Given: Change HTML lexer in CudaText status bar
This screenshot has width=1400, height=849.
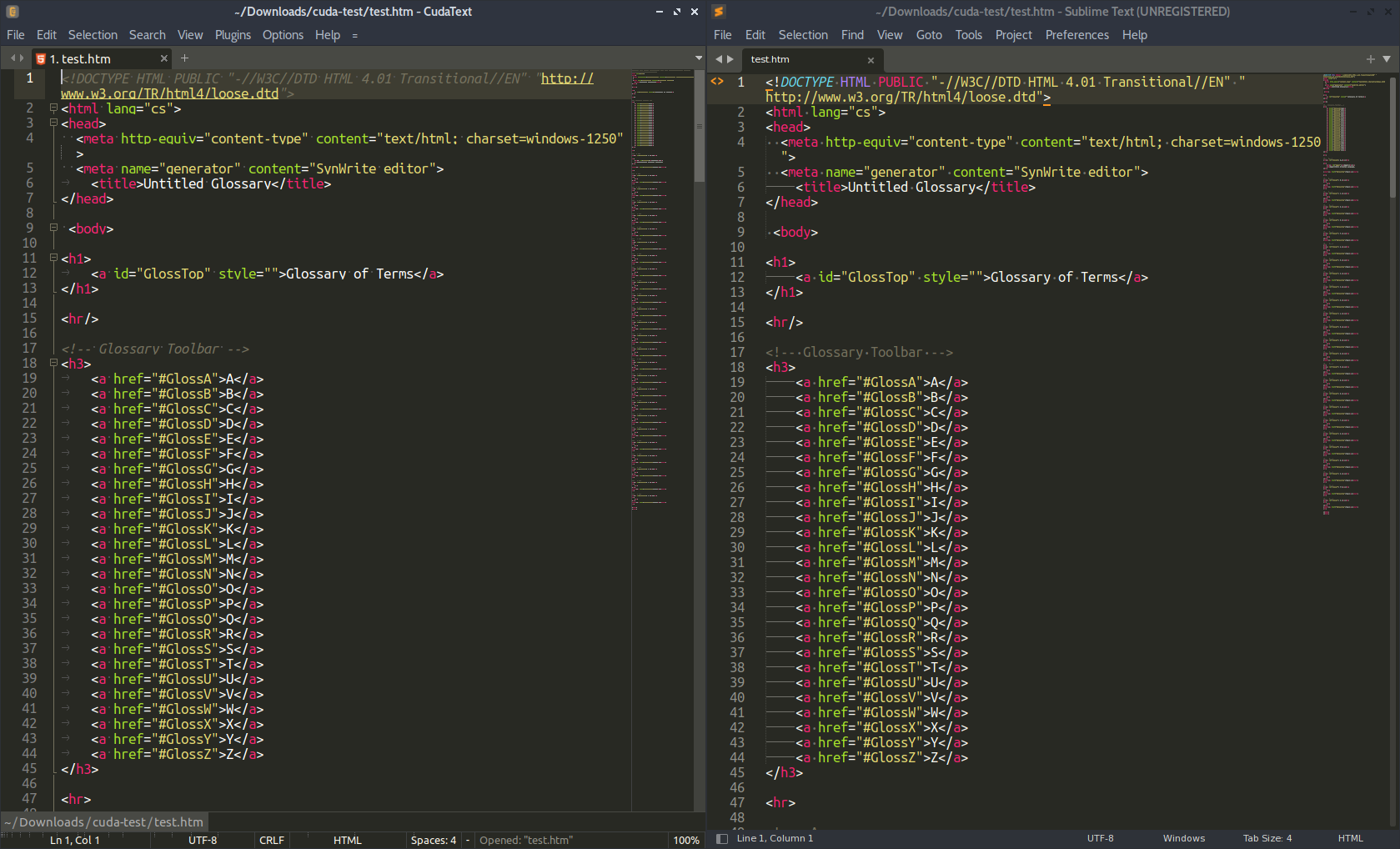Looking at the screenshot, I should [x=348, y=840].
